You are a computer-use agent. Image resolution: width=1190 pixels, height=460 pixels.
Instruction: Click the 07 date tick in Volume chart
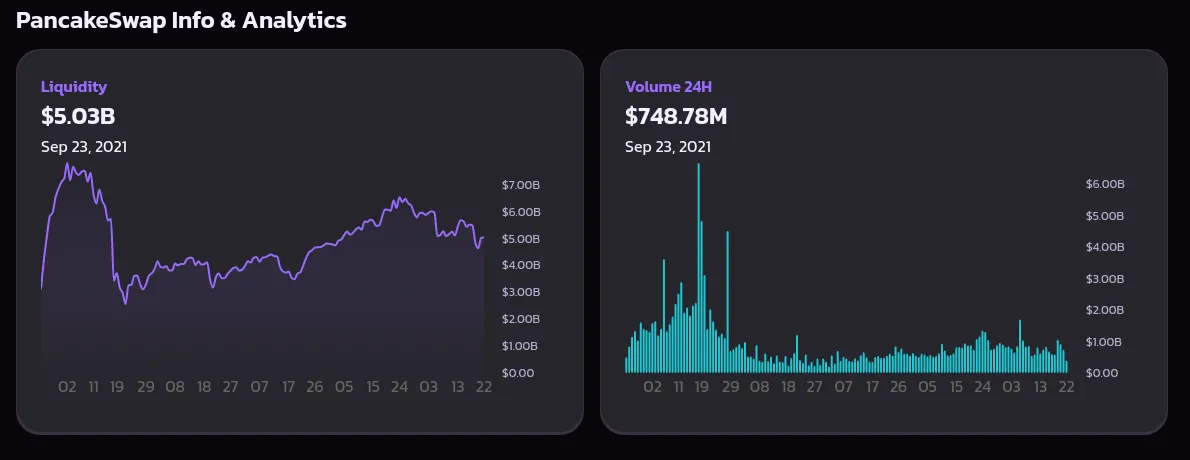click(x=843, y=386)
